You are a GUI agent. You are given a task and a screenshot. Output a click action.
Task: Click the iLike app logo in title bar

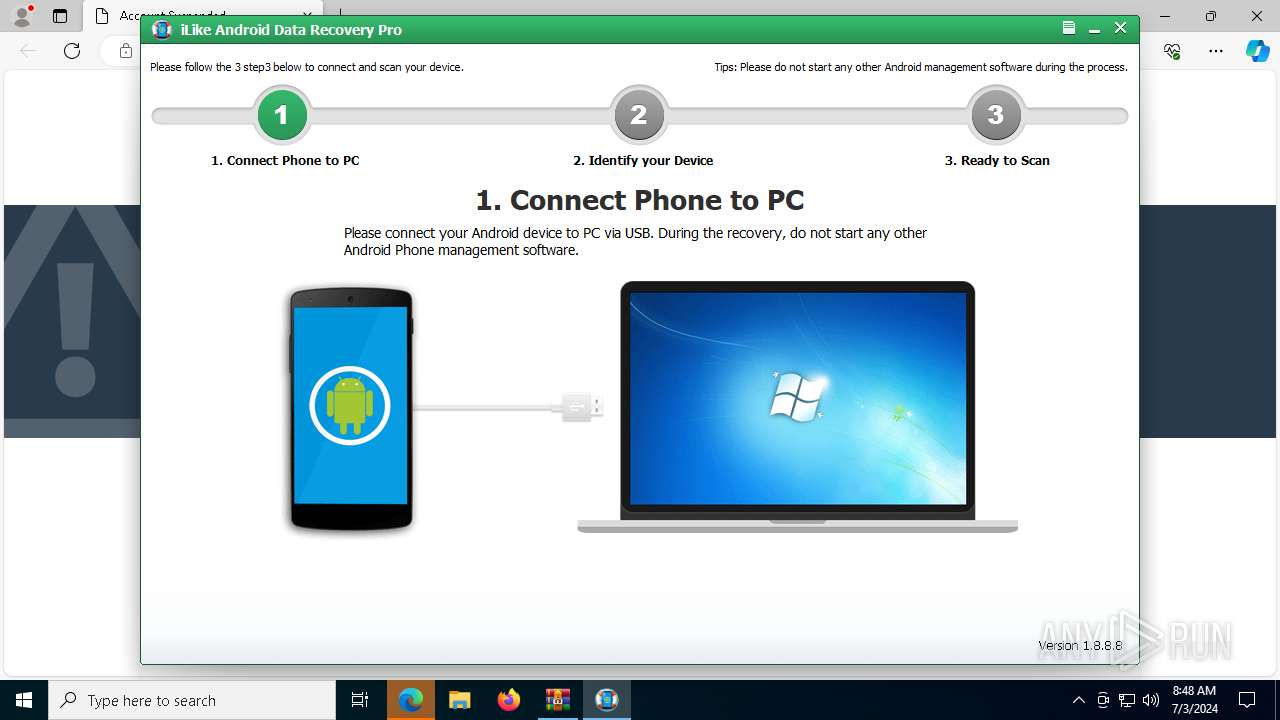click(162, 30)
